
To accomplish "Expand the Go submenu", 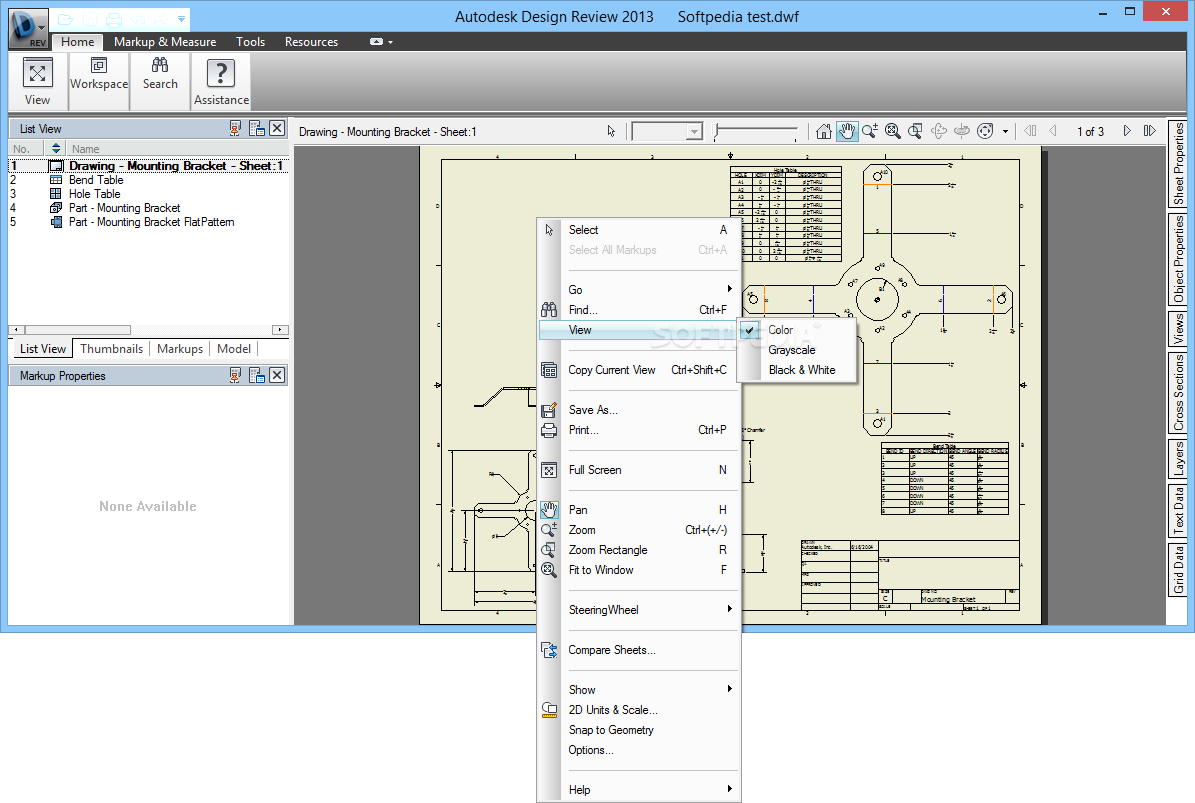I will click(639, 290).
